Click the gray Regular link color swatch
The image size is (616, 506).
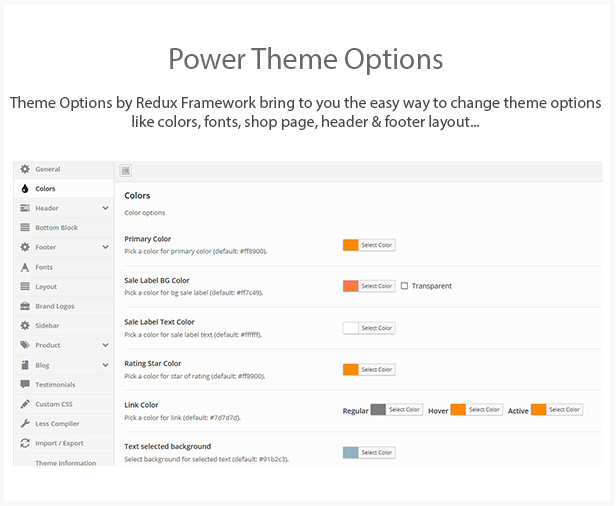point(378,409)
